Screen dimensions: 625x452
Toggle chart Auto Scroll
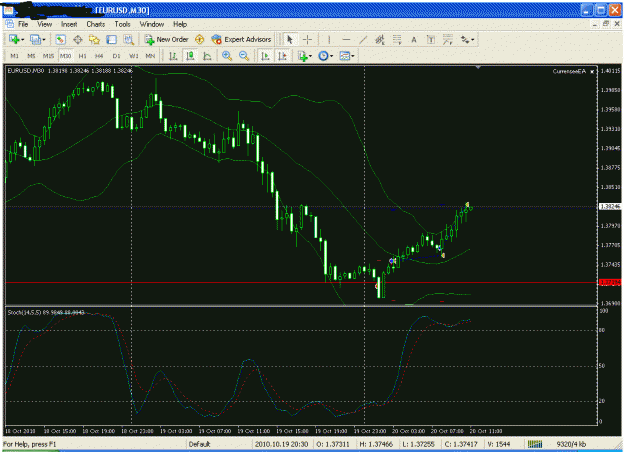tap(265, 56)
